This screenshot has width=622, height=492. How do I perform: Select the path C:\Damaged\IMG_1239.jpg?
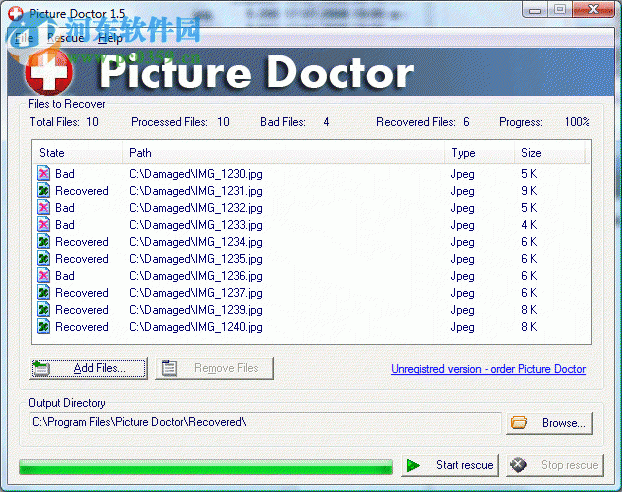tap(196, 310)
